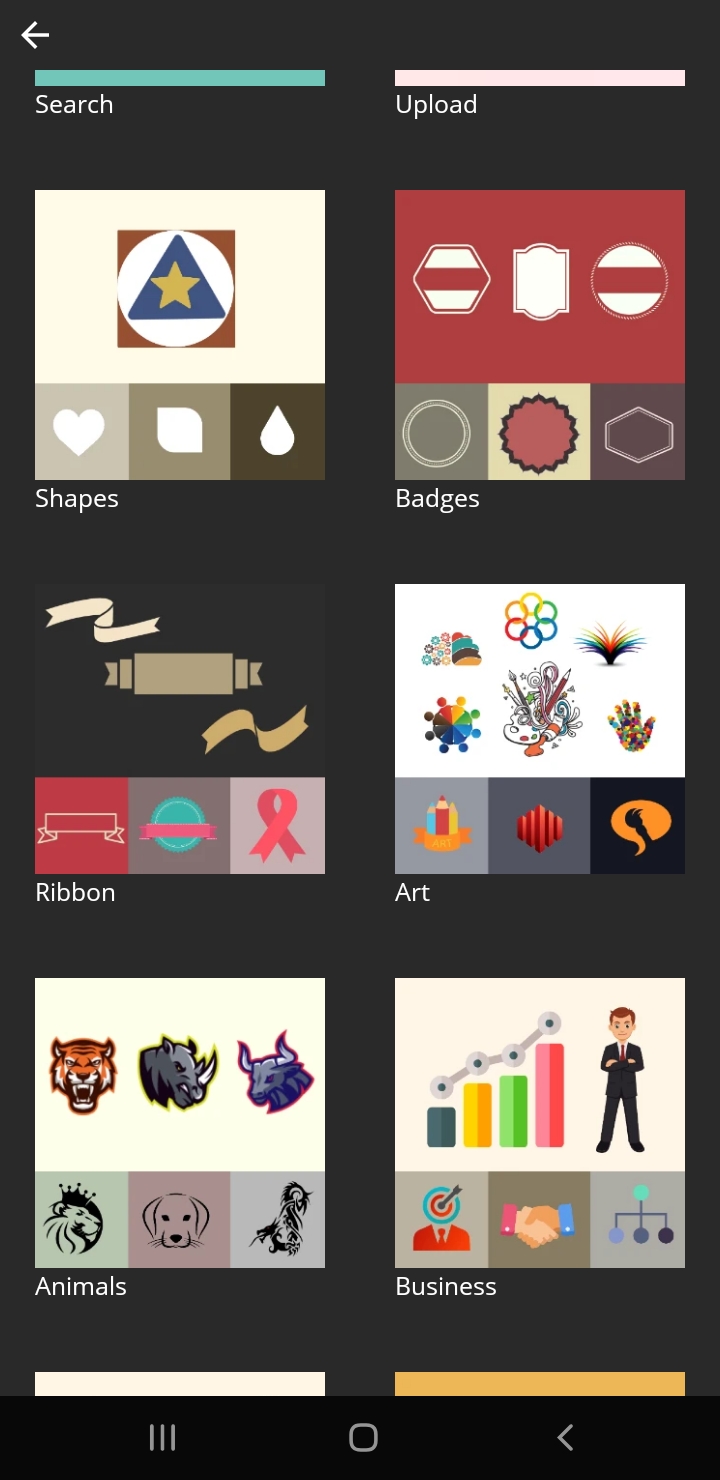Tap the Search option
Viewport: 720px width, 1480px height.
[x=74, y=104]
